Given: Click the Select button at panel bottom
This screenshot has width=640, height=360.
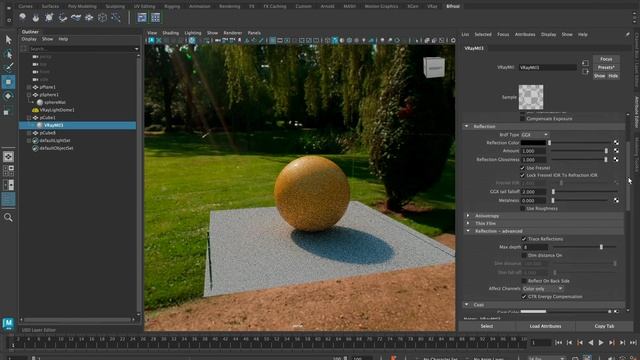Looking at the screenshot, I should [487, 326].
